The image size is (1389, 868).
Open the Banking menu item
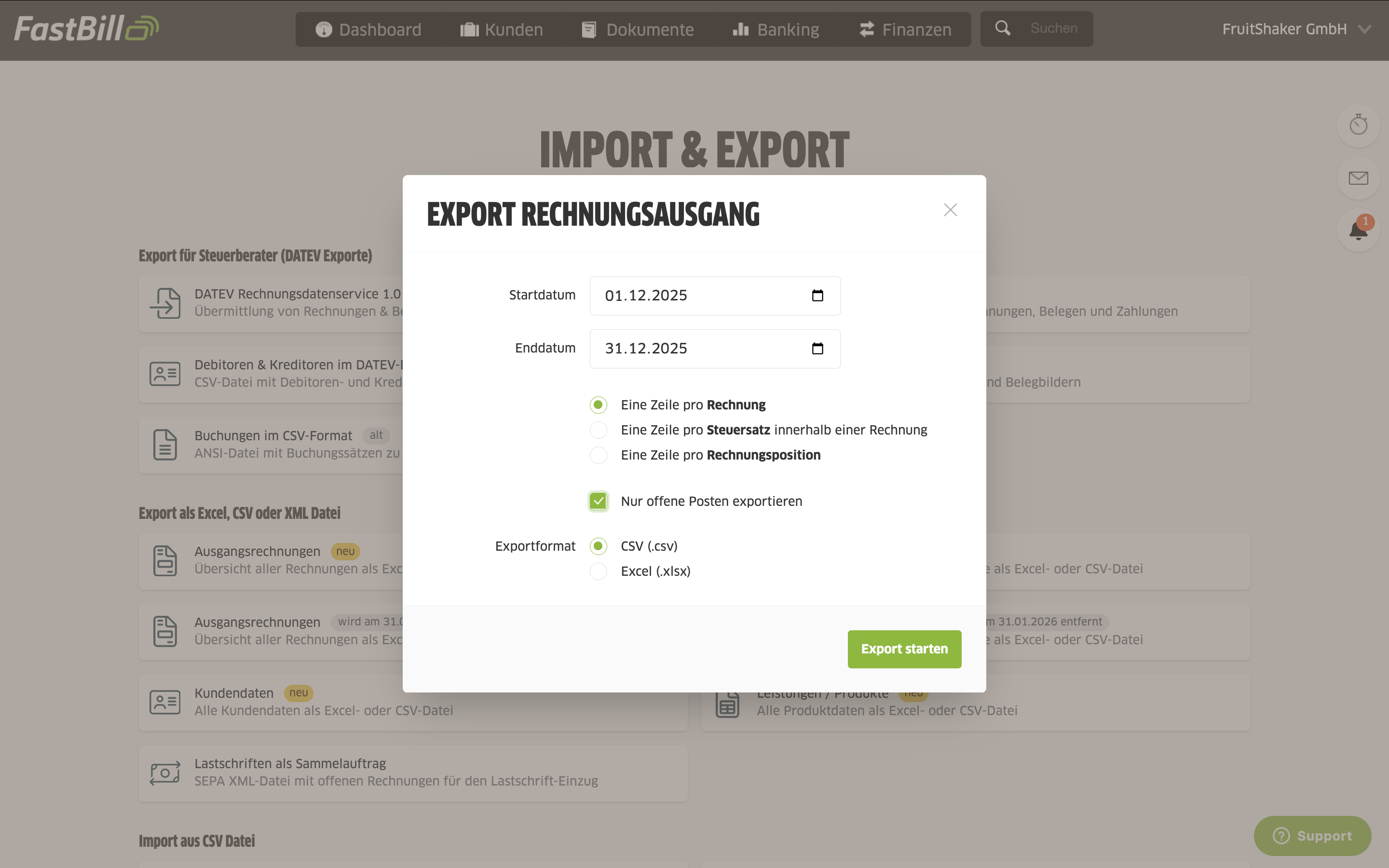click(776, 29)
